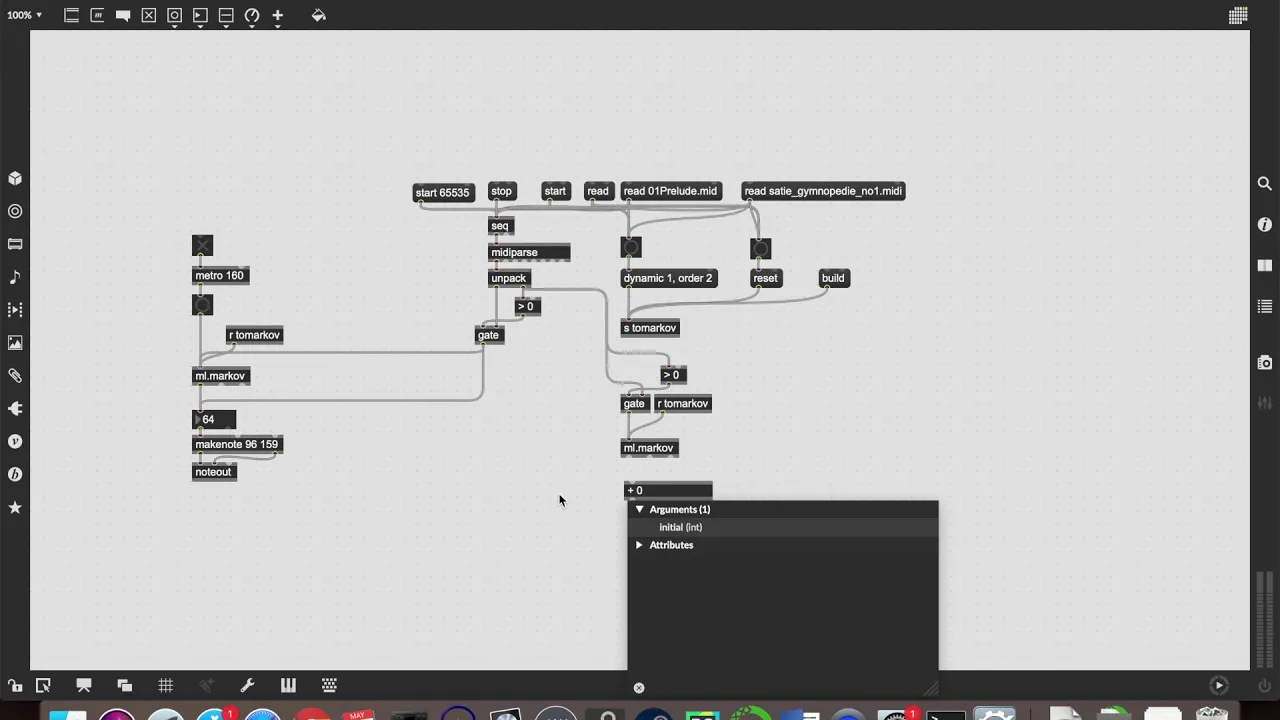
Task: Click the '+ 0' object text field
Action: tap(668, 490)
